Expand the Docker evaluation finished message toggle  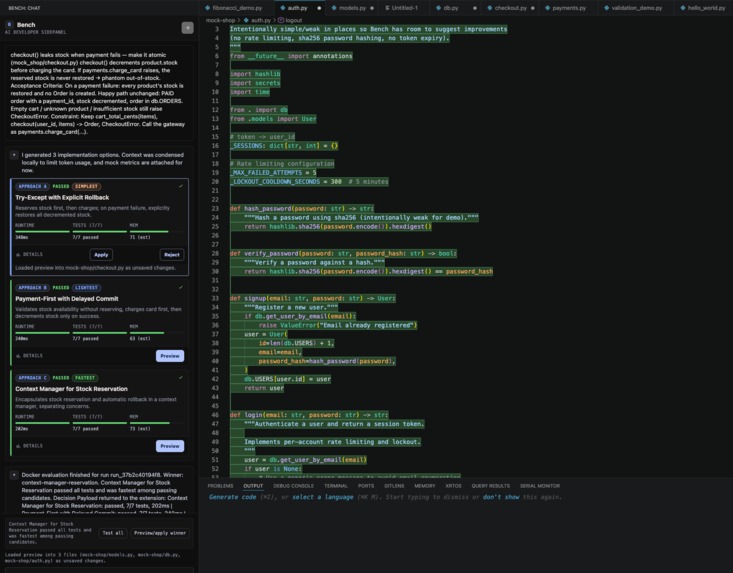(14, 475)
